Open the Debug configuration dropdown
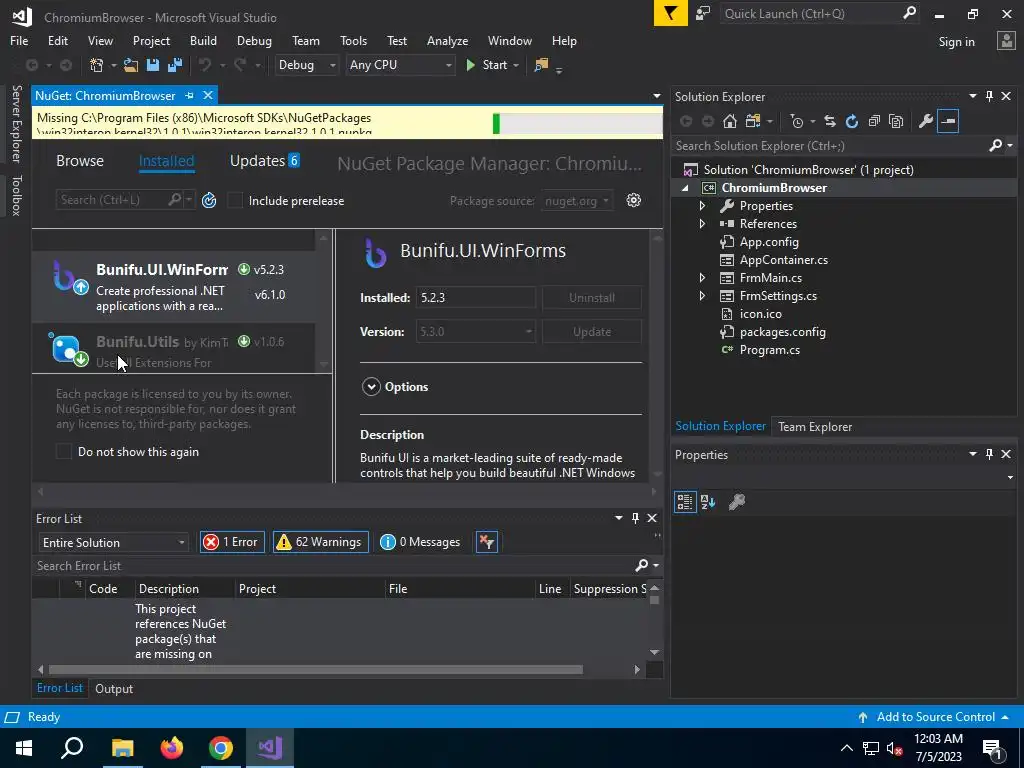This screenshot has width=1024, height=768. coord(306,65)
